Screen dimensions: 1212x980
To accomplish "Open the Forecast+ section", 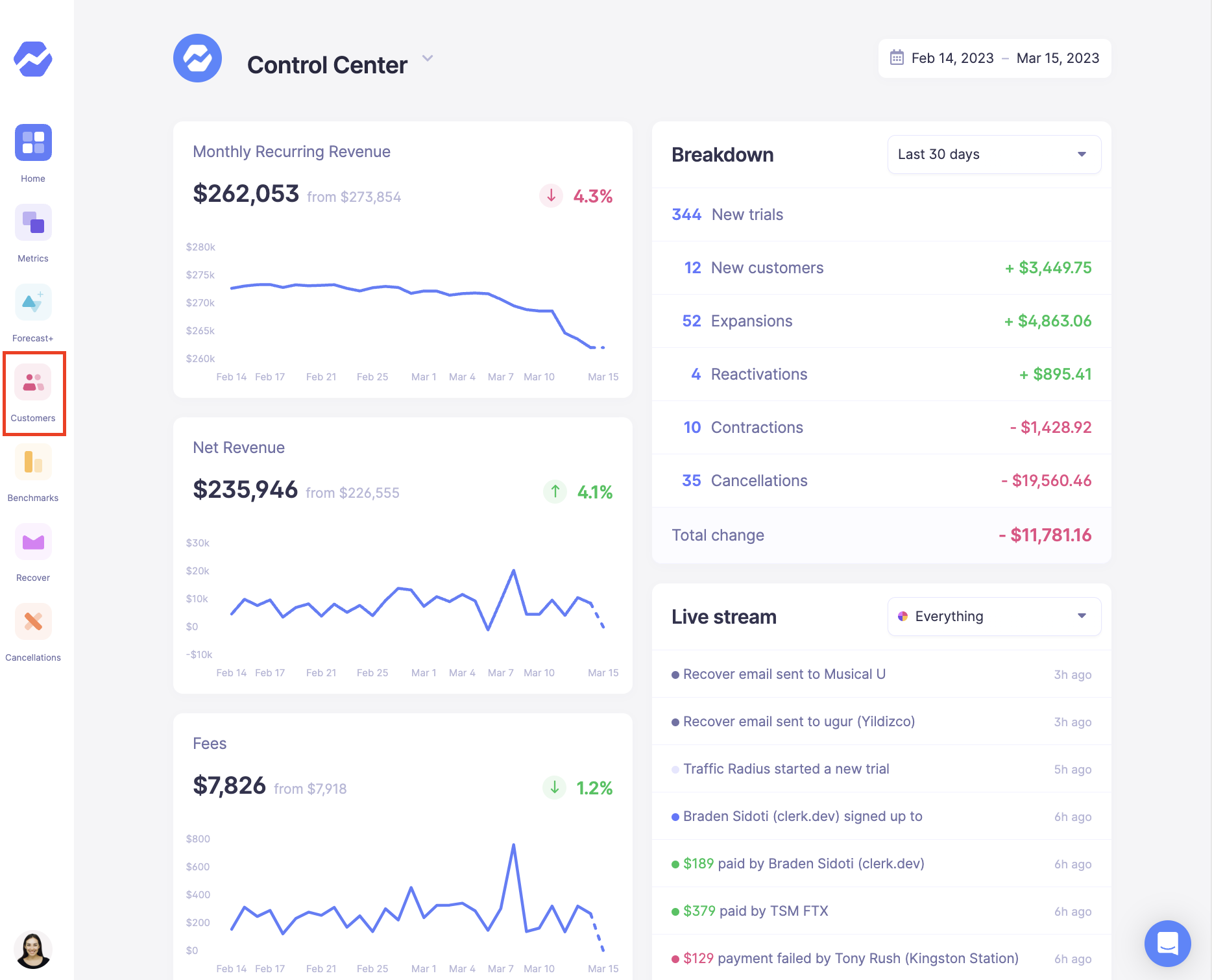I will [x=33, y=302].
